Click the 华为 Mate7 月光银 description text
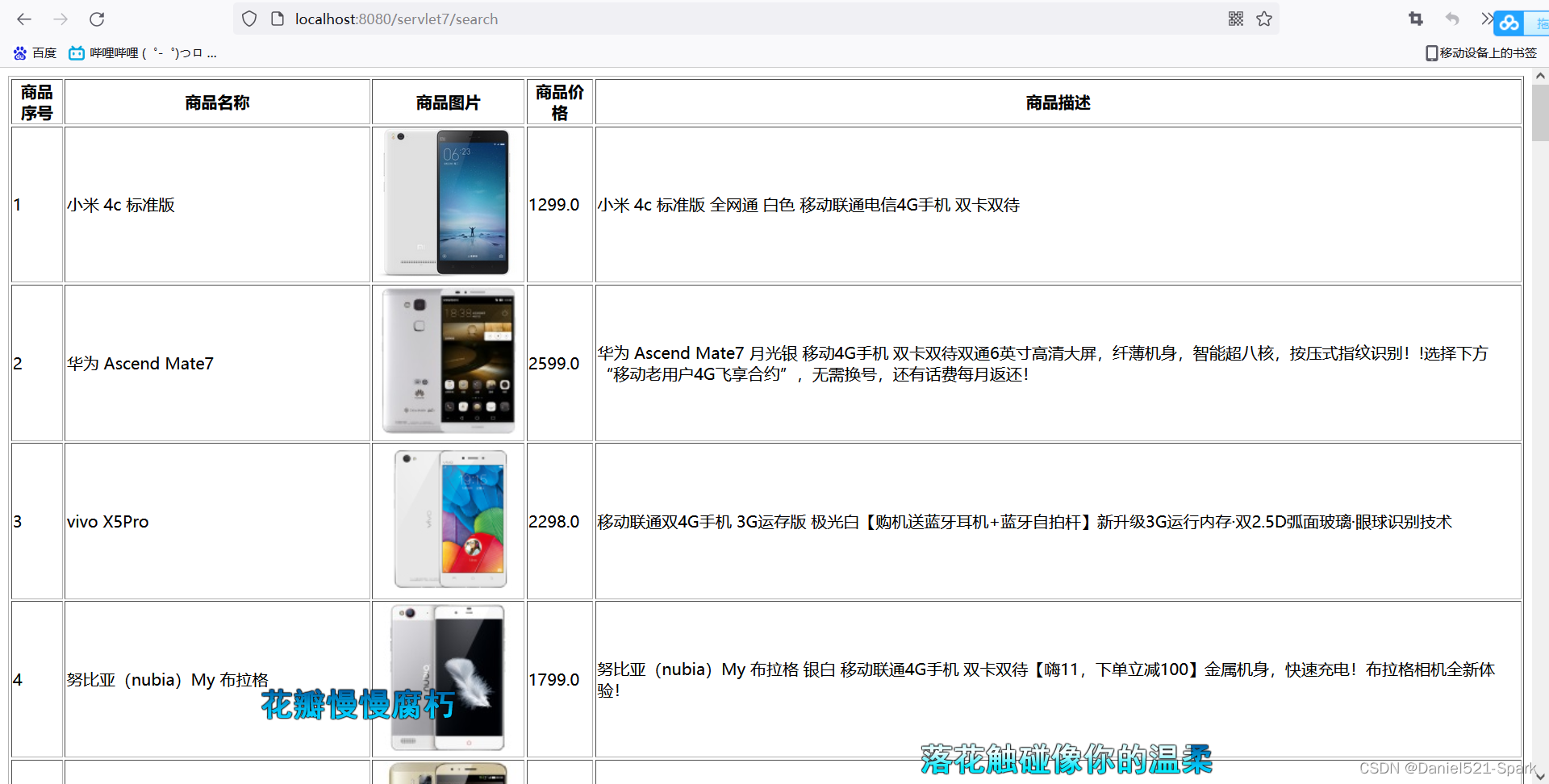This screenshot has height=784, width=1549. click(x=1042, y=364)
